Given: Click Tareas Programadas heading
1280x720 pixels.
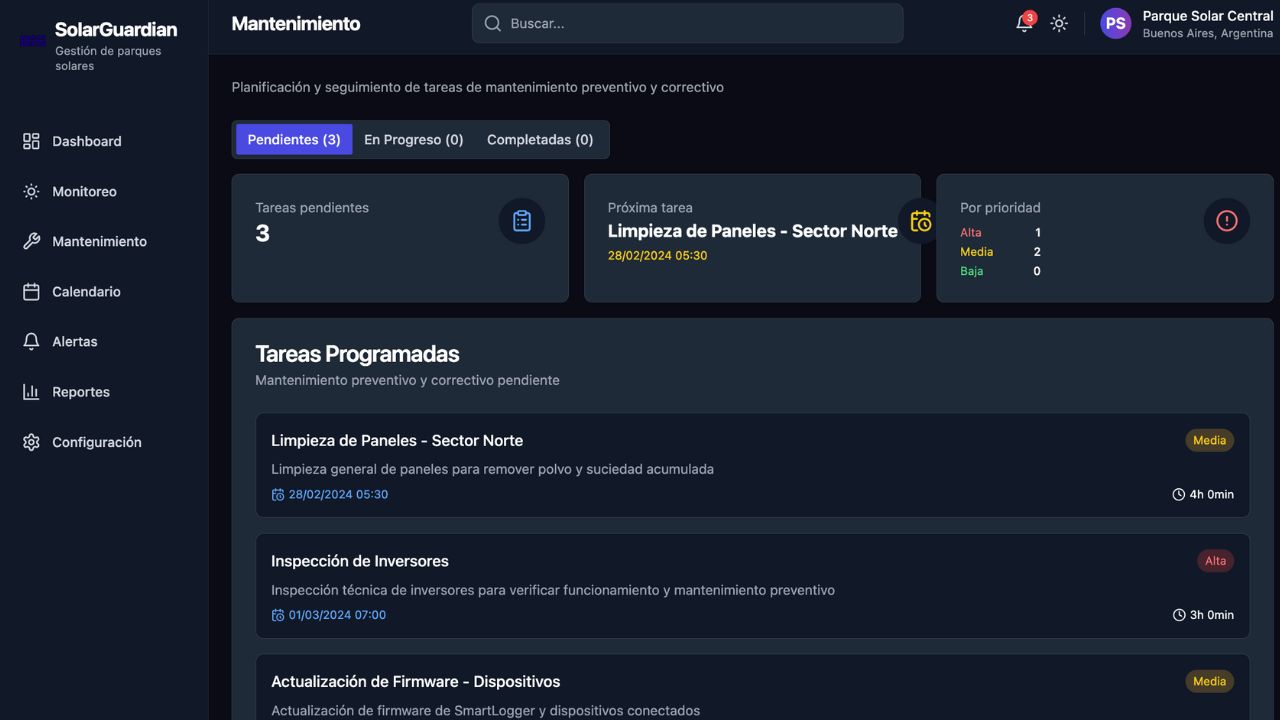Looking at the screenshot, I should click(357, 354).
